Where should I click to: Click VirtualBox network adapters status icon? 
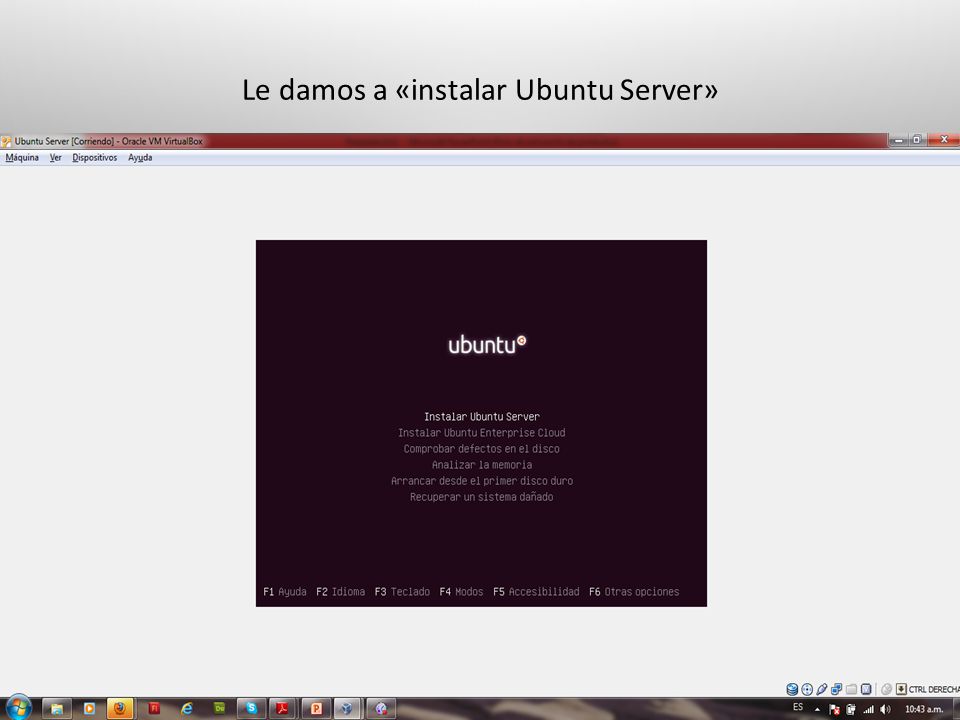point(836,689)
